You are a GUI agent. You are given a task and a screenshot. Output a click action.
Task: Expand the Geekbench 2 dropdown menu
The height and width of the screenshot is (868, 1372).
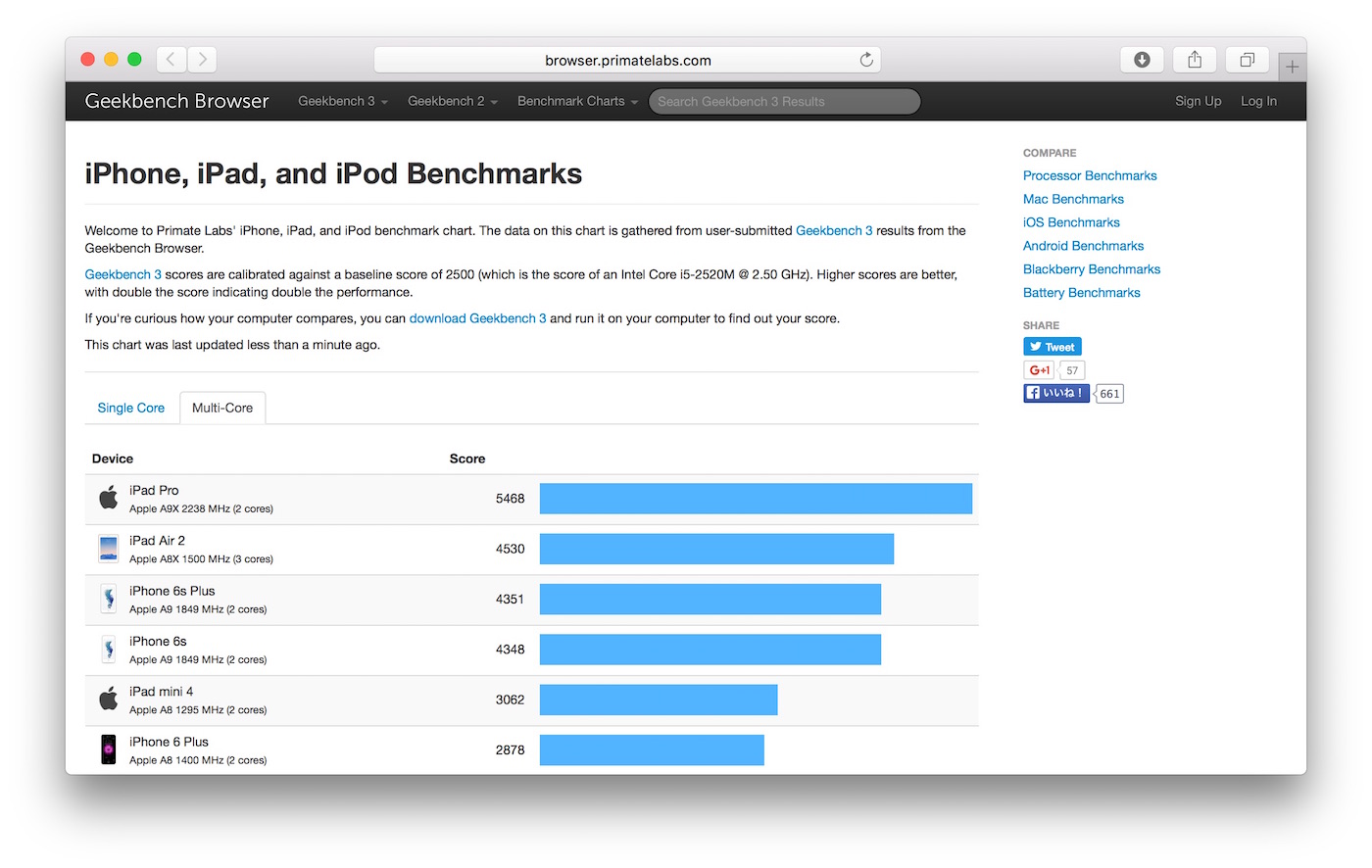(453, 101)
